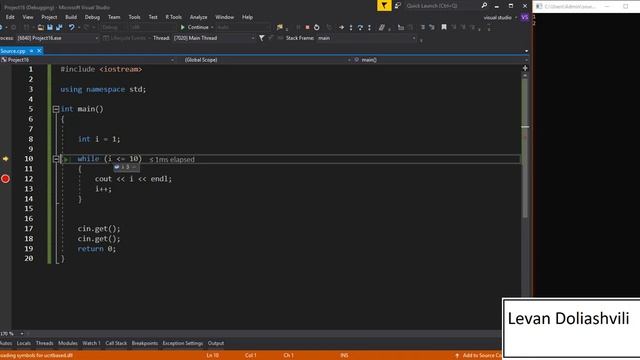
Task: Open the main() member navigation dropdown
Action: (x=440, y=60)
